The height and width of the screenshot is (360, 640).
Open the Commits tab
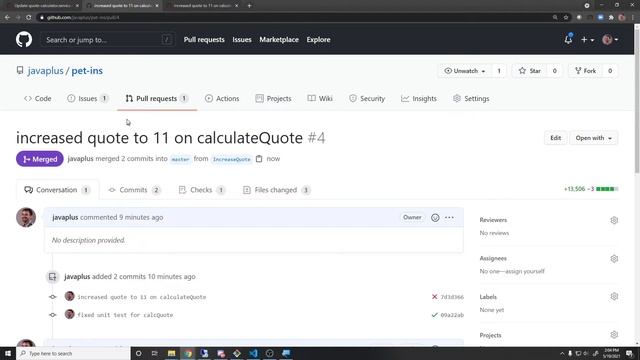coord(134,190)
